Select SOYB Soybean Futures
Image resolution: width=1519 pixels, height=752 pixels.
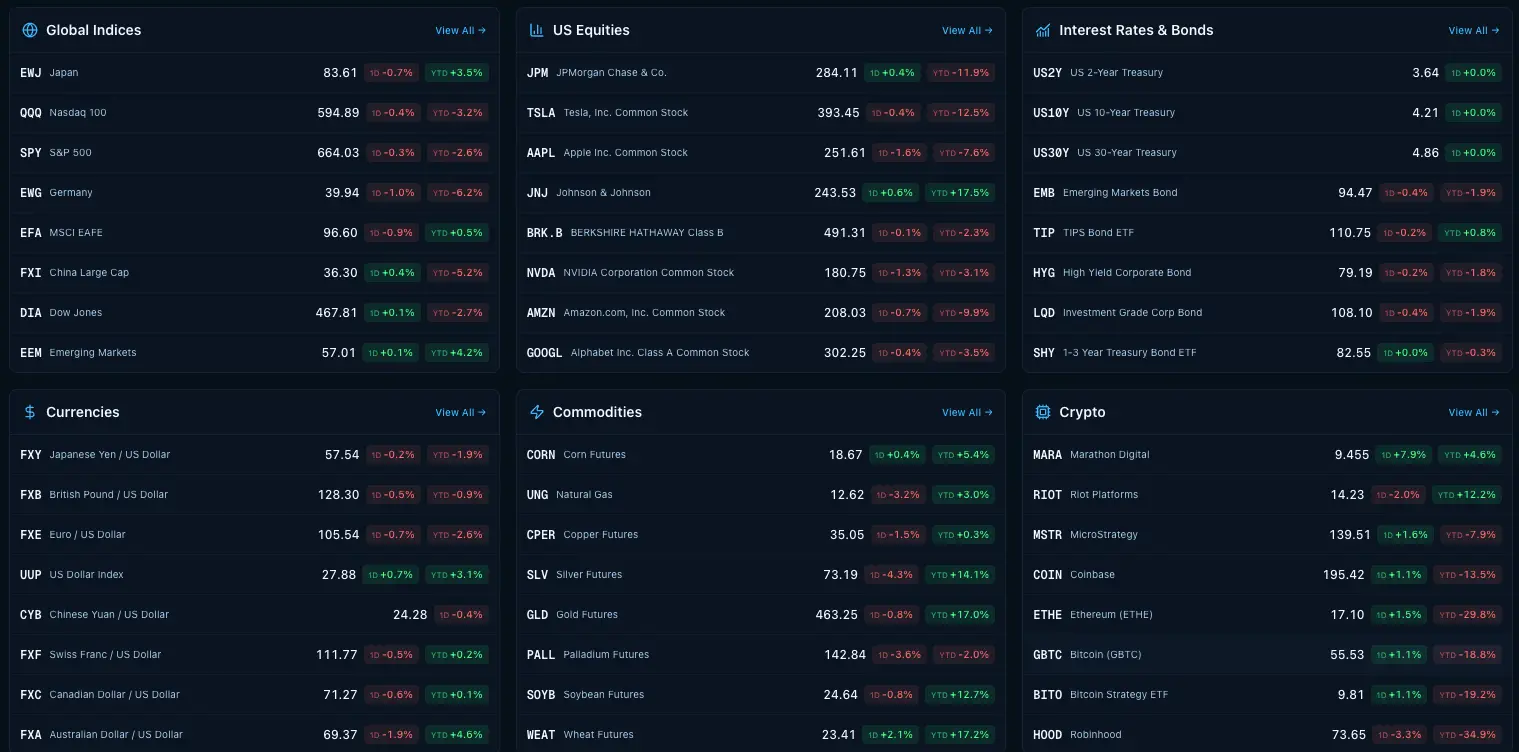[x=761, y=695]
